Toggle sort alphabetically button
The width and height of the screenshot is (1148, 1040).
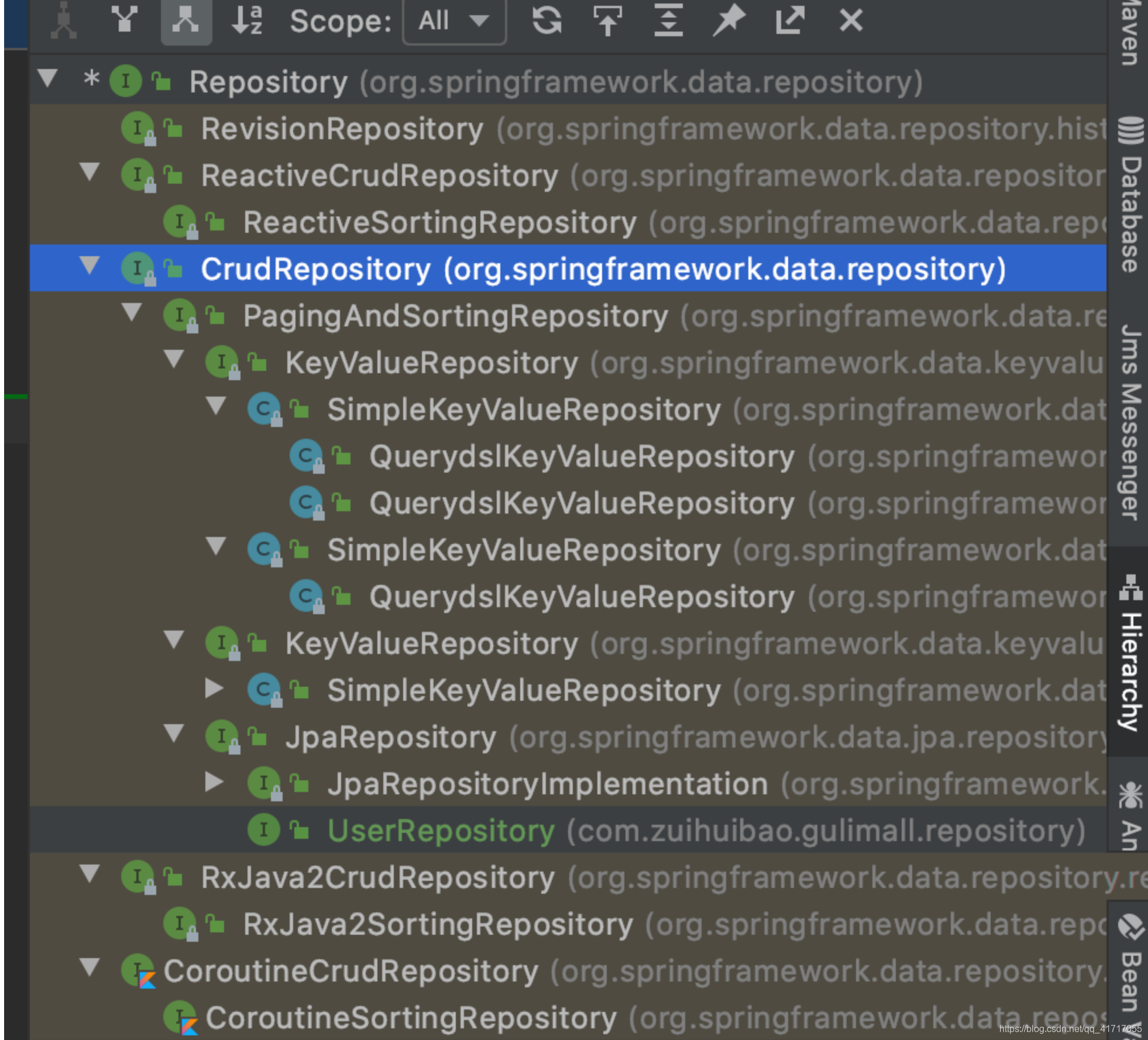point(248,20)
